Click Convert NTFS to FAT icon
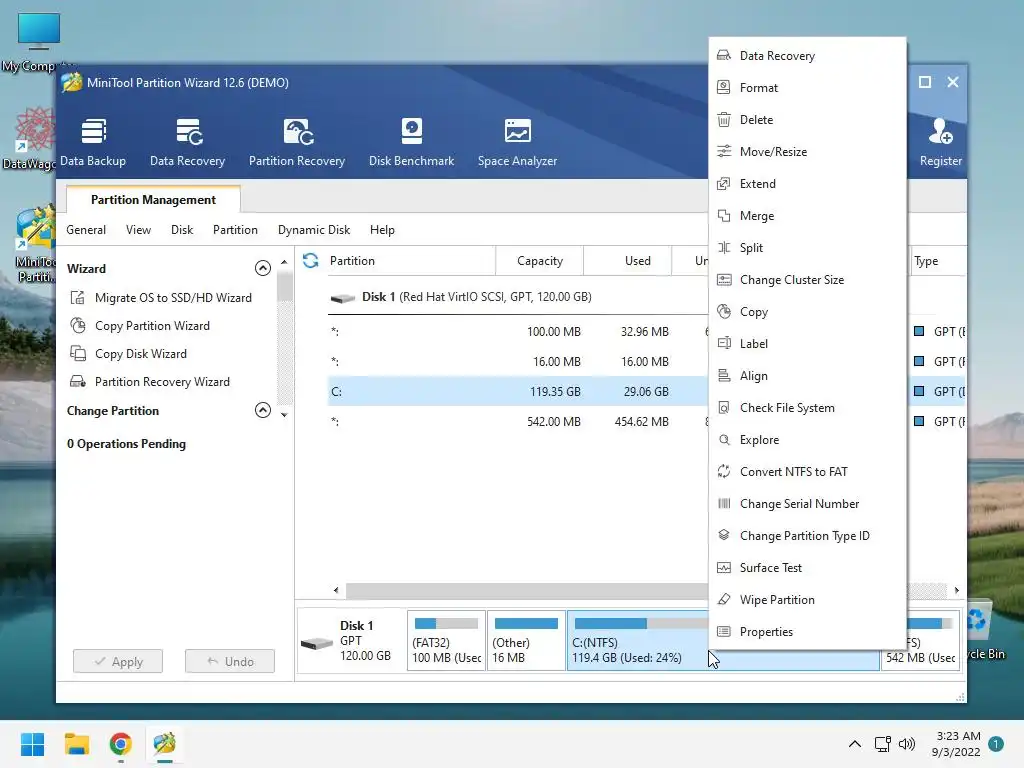Image resolution: width=1024 pixels, height=768 pixels. (724, 472)
